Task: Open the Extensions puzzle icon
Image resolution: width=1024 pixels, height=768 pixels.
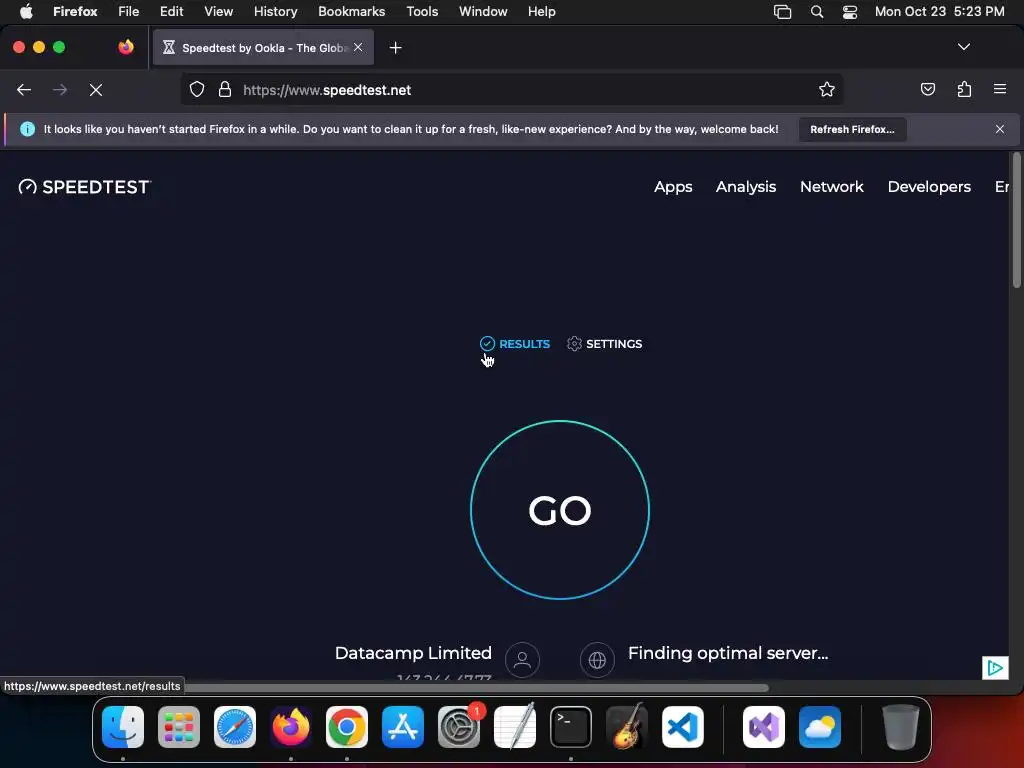Action: (964, 89)
